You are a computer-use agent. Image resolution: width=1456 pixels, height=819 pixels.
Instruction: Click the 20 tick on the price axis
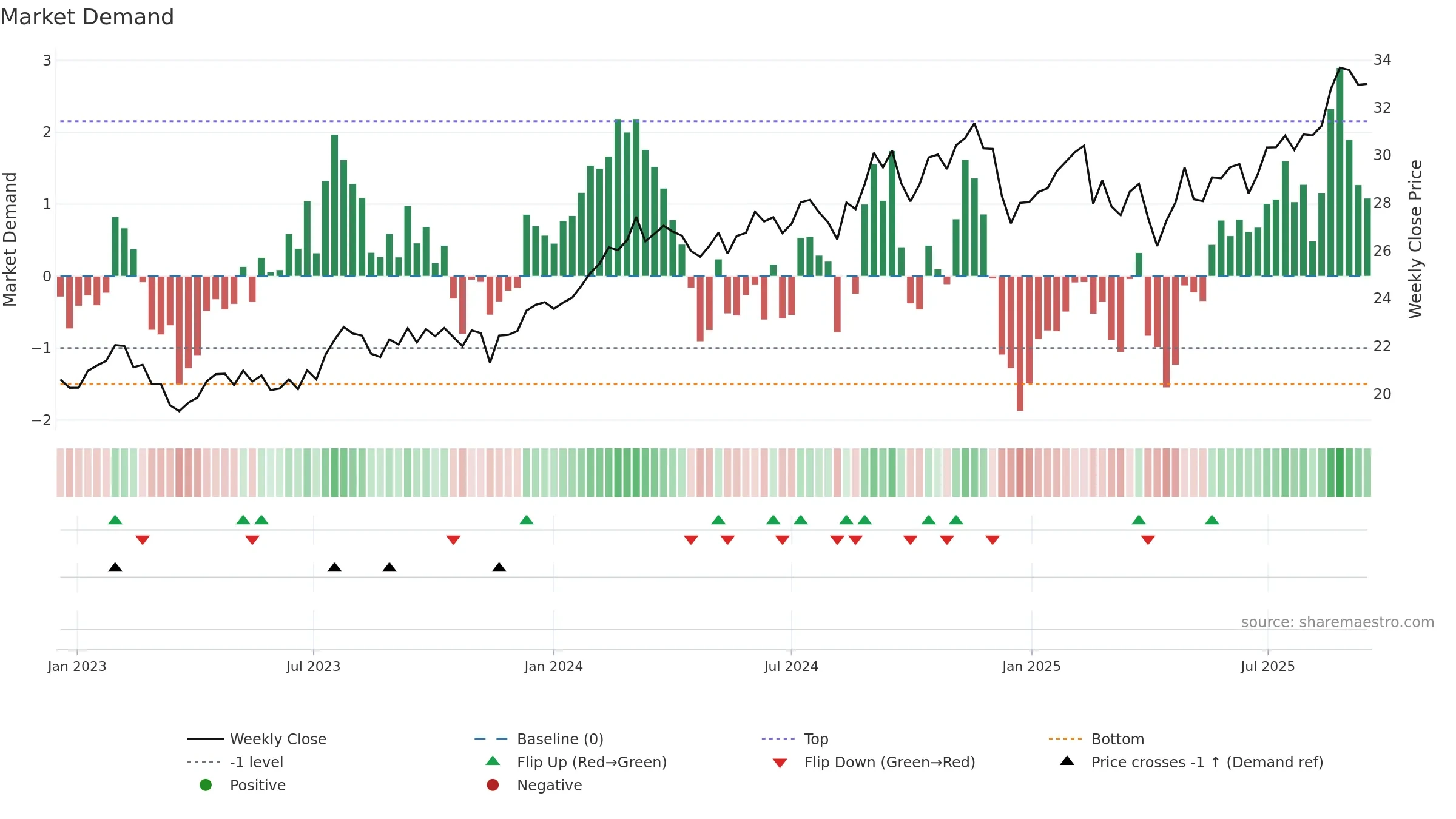pyautogui.click(x=1382, y=394)
